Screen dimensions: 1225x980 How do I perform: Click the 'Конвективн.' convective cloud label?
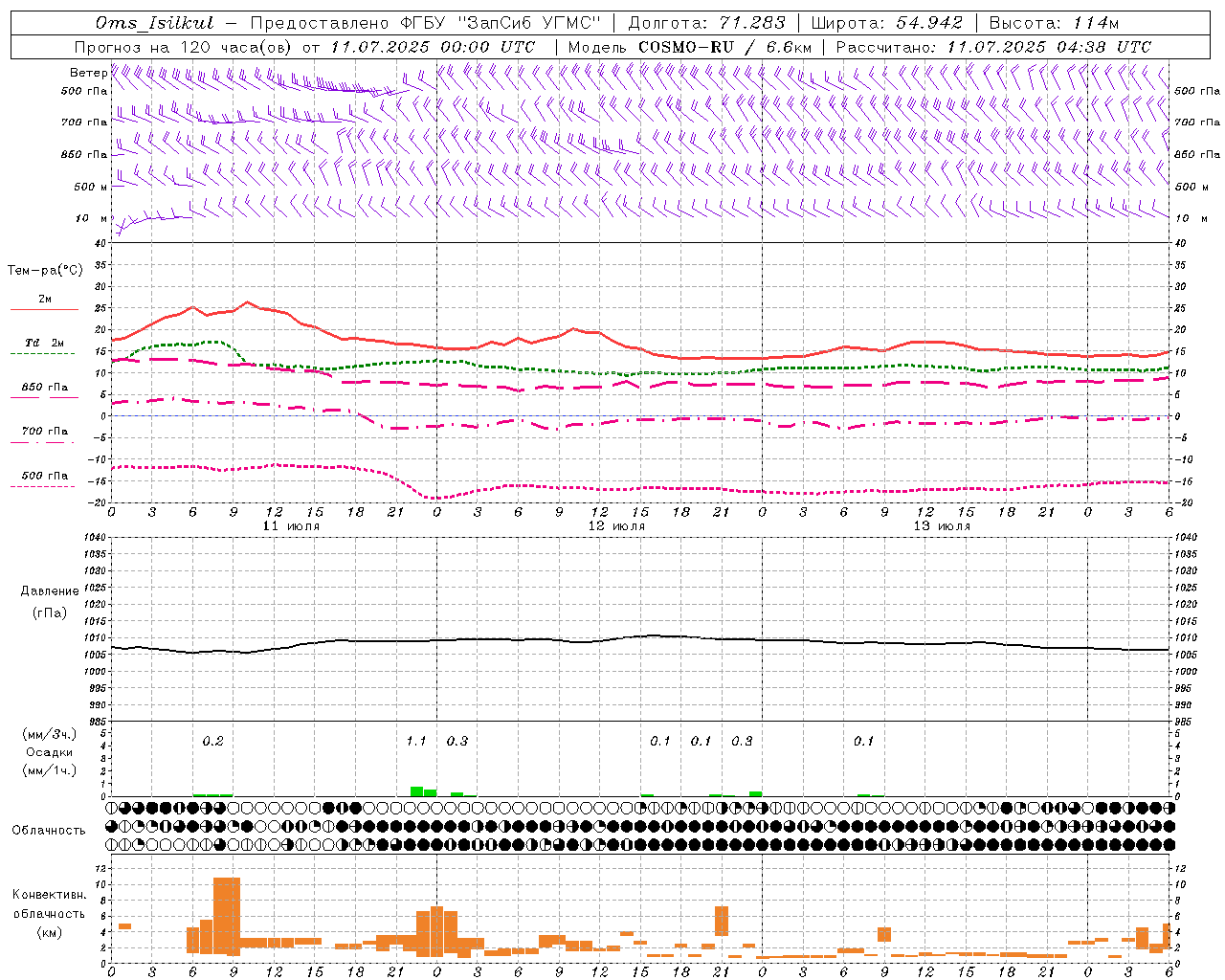(x=49, y=895)
